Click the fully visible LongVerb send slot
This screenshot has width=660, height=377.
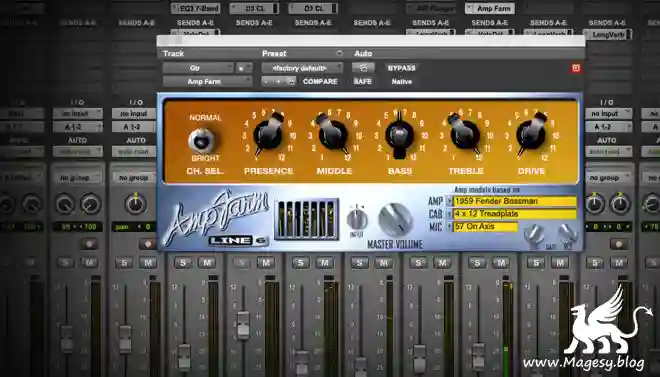click(x=607, y=35)
